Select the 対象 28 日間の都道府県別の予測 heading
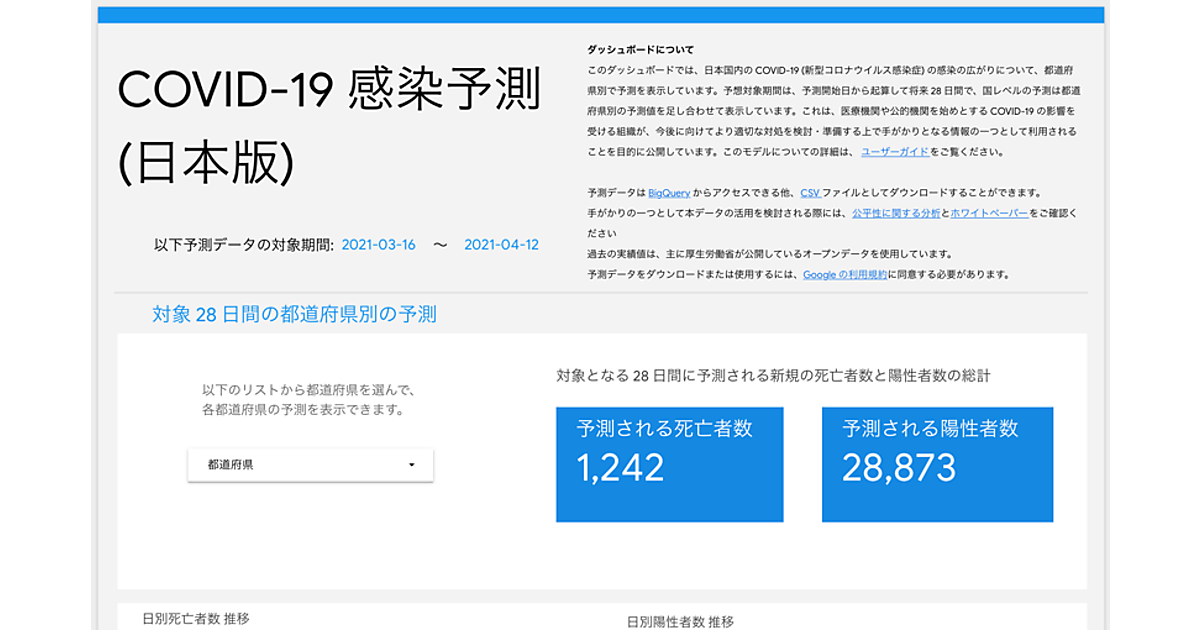Screen dimensions: 1200x630 294,314
